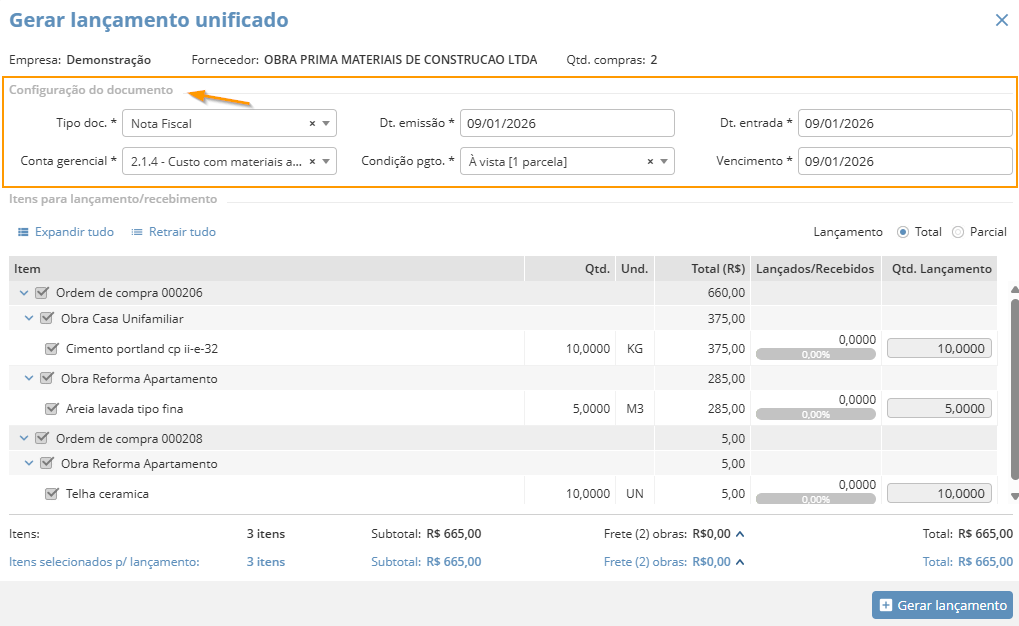Select the Parcial lançamento radio option
Viewport: 1019px width, 626px height.
(958, 232)
